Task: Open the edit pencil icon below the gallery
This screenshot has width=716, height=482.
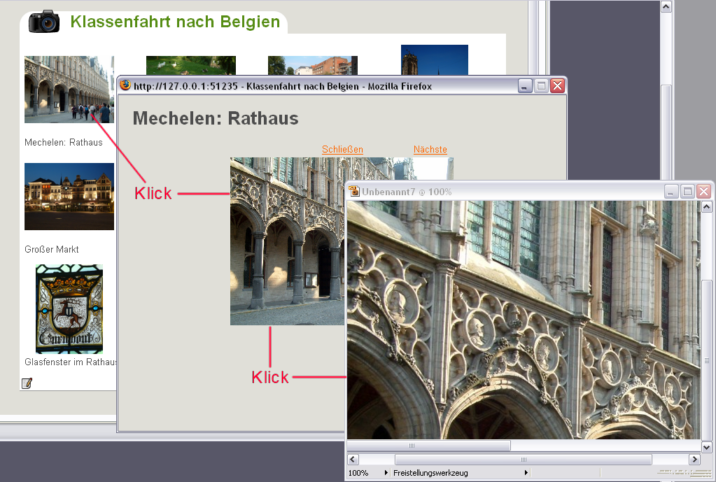Action: [27, 383]
